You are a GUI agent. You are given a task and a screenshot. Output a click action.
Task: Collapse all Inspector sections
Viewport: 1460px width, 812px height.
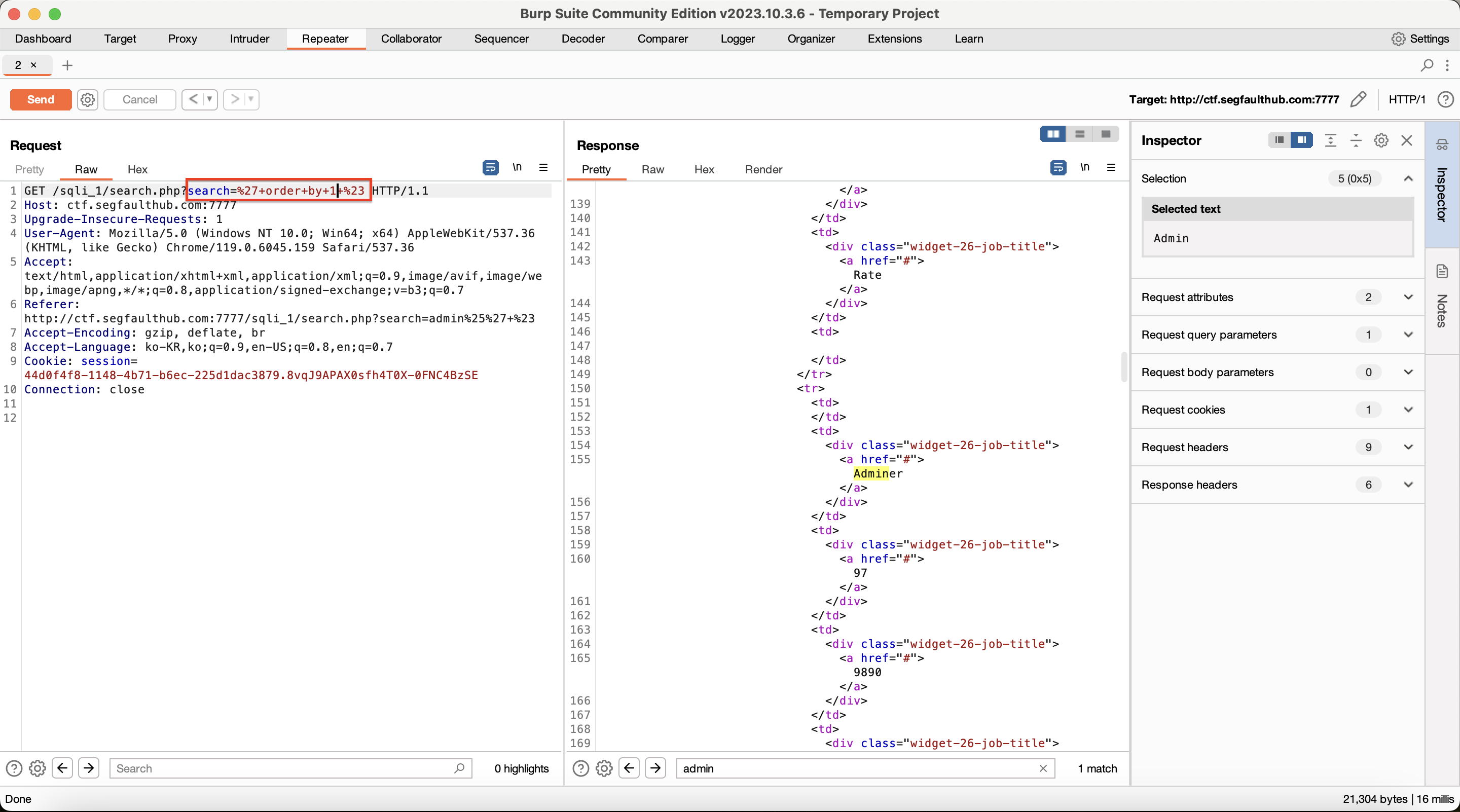coord(1356,140)
